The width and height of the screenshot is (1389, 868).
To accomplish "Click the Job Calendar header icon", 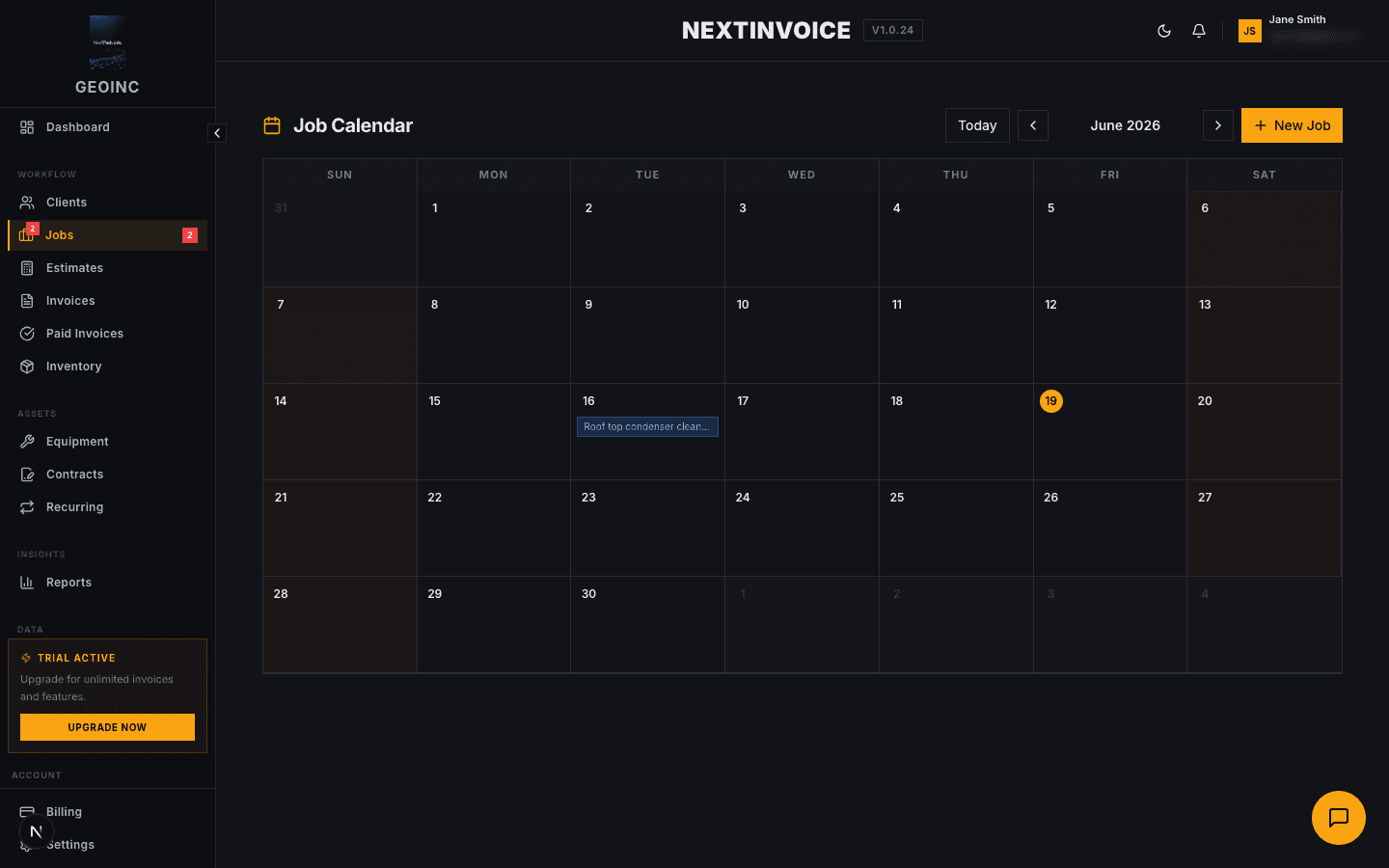I will pyautogui.click(x=272, y=125).
